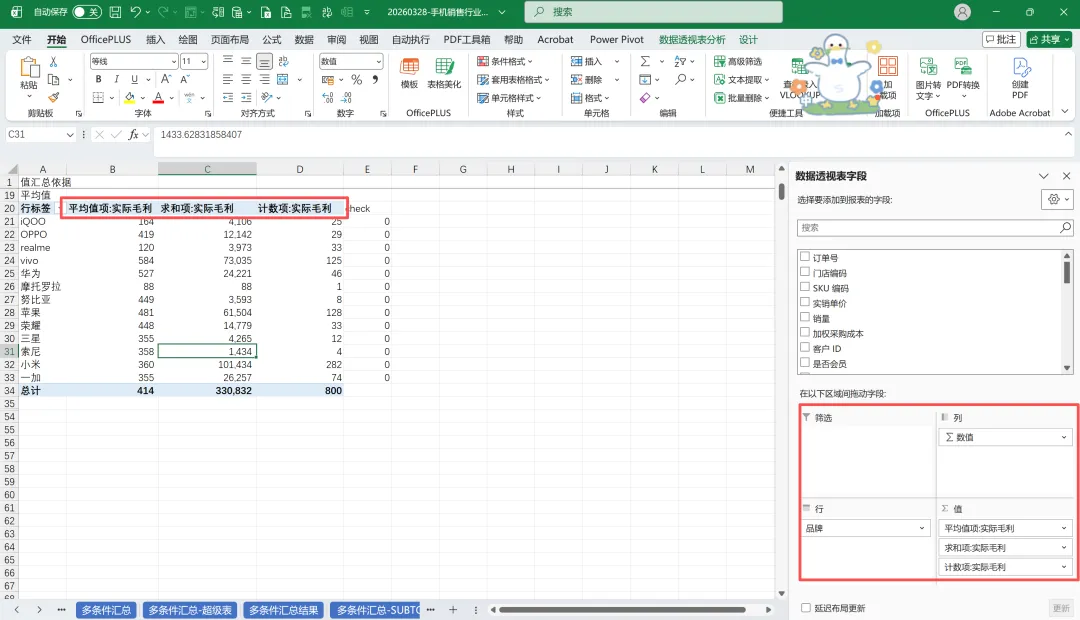Check the 客户 ID field checkbox

coord(804,348)
